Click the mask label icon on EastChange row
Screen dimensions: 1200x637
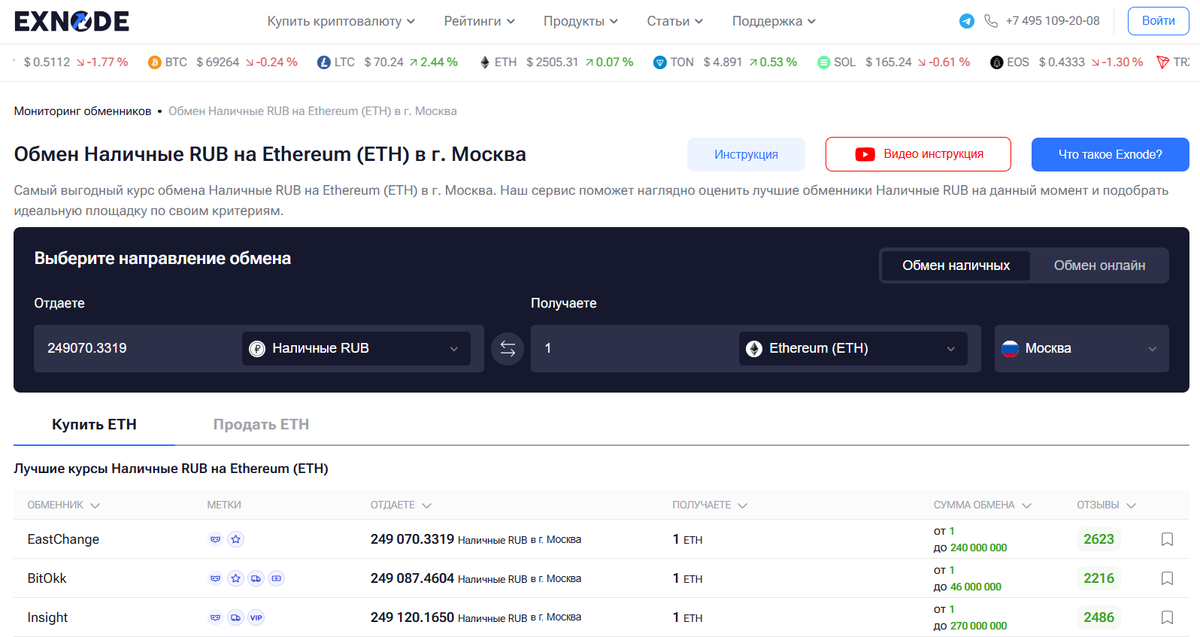point(216,539)
